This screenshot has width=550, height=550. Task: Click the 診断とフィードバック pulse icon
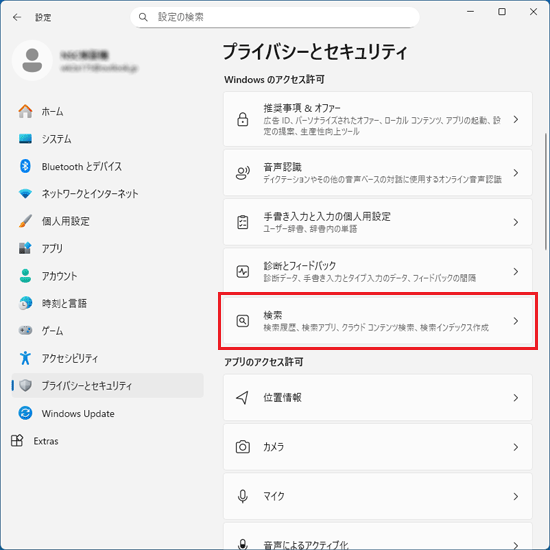click(x=243, y=271)
